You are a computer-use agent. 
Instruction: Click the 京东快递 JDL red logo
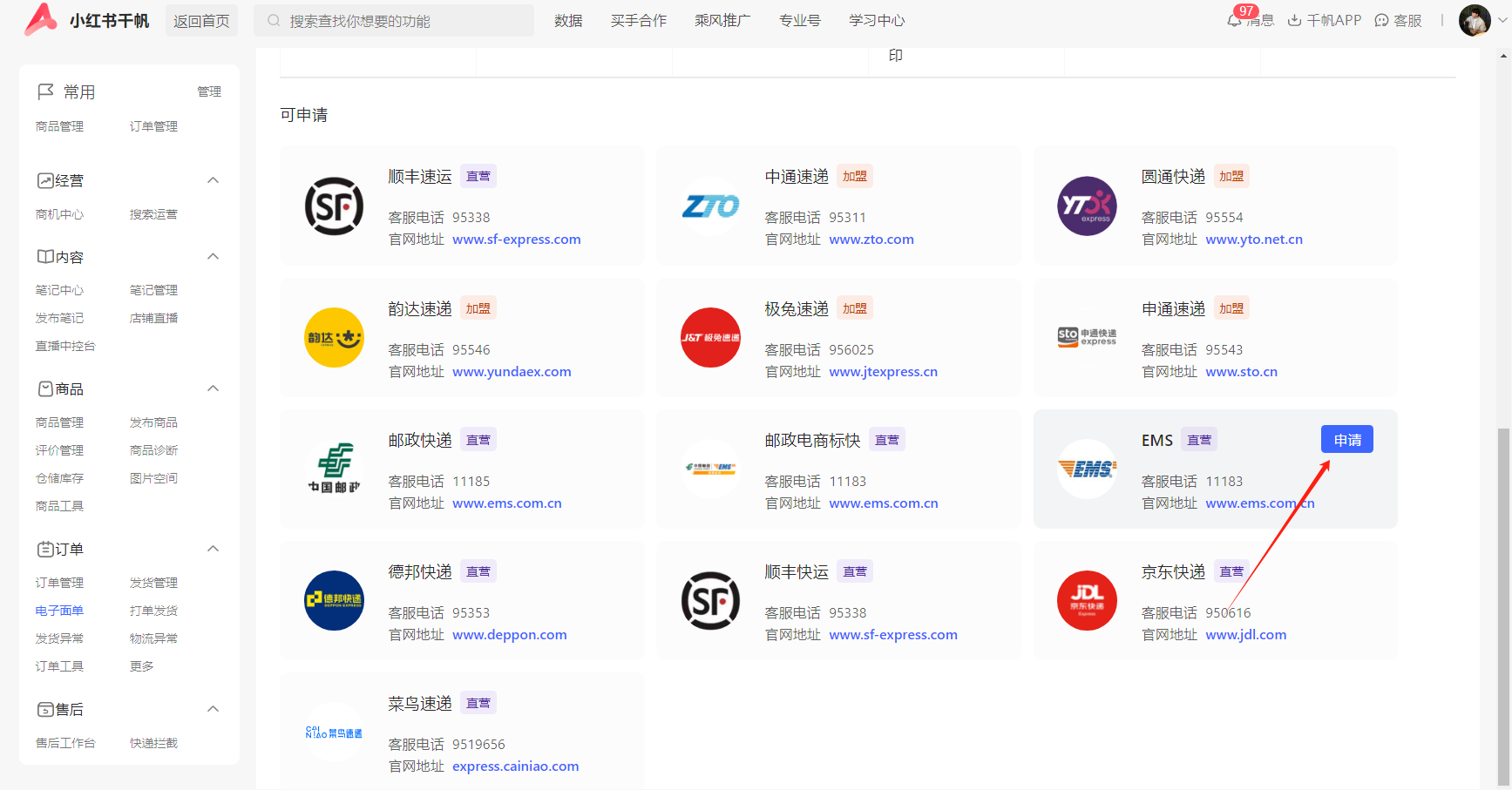coord(1087,601)
